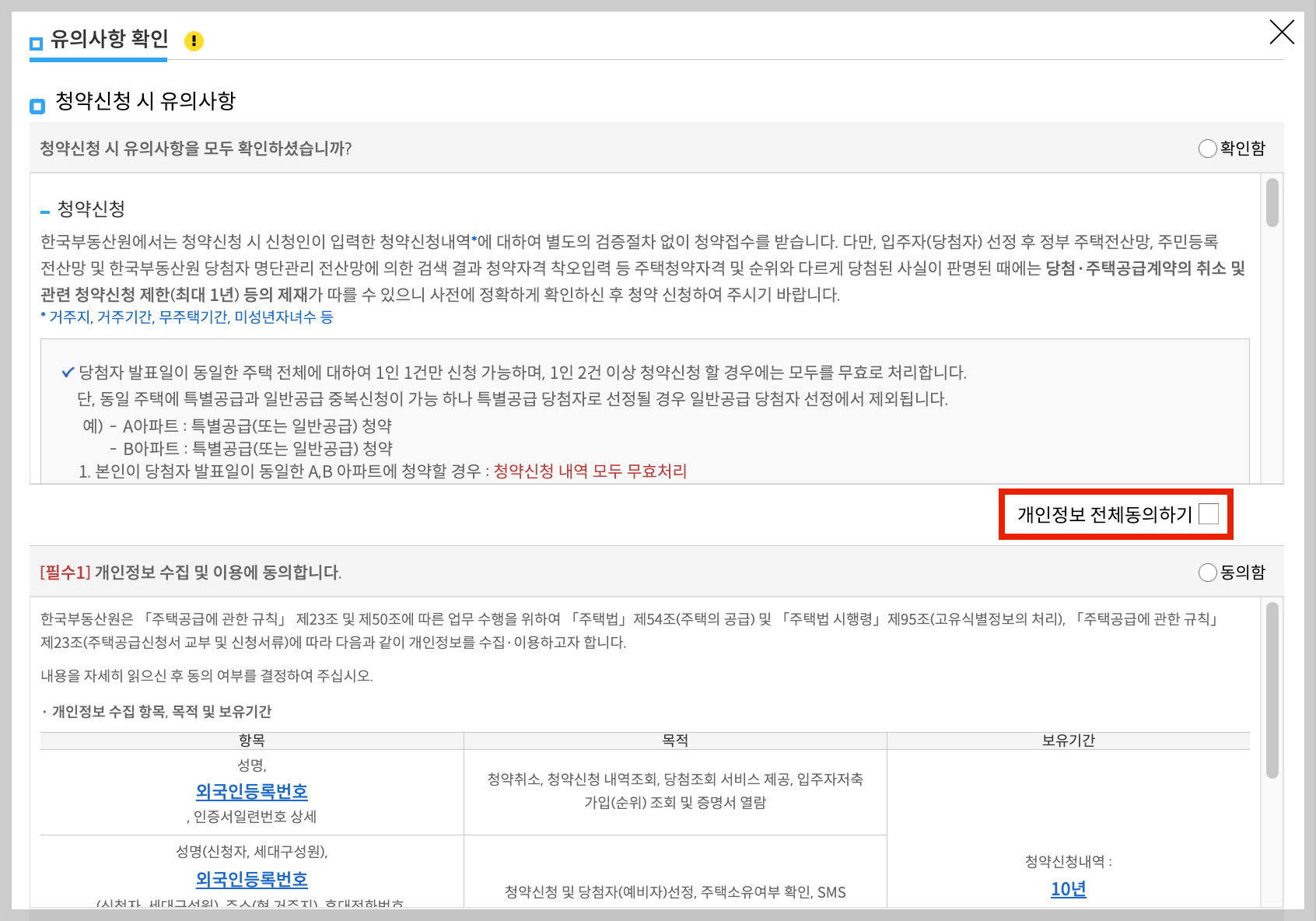The height and width of the screenshot is (921, 1316).
Task: Click the blue footnote 거주지, 거주기간, 무주택기간
Action: [187, 317]
